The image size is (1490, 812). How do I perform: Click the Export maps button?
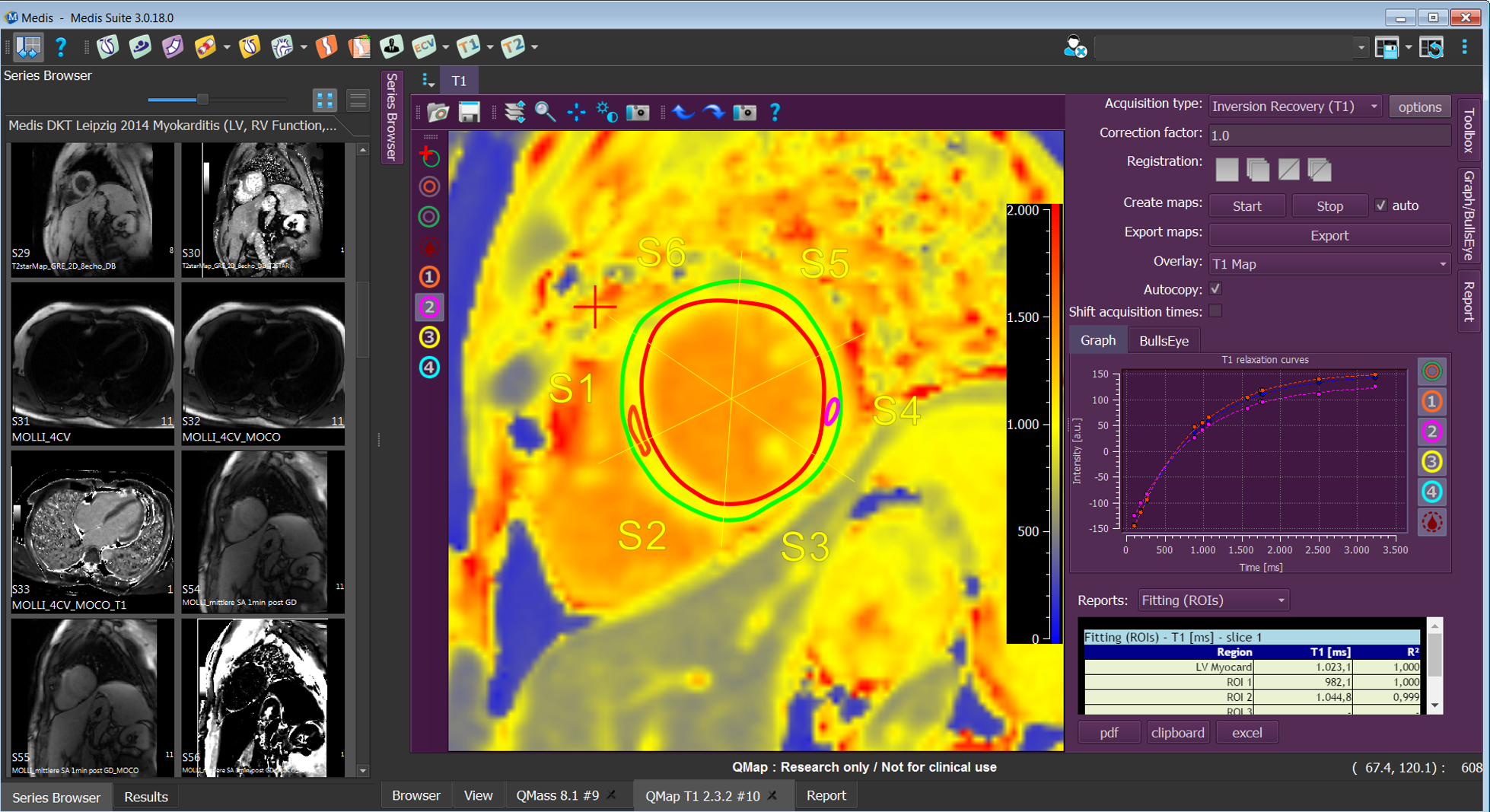click(1329, 236)
